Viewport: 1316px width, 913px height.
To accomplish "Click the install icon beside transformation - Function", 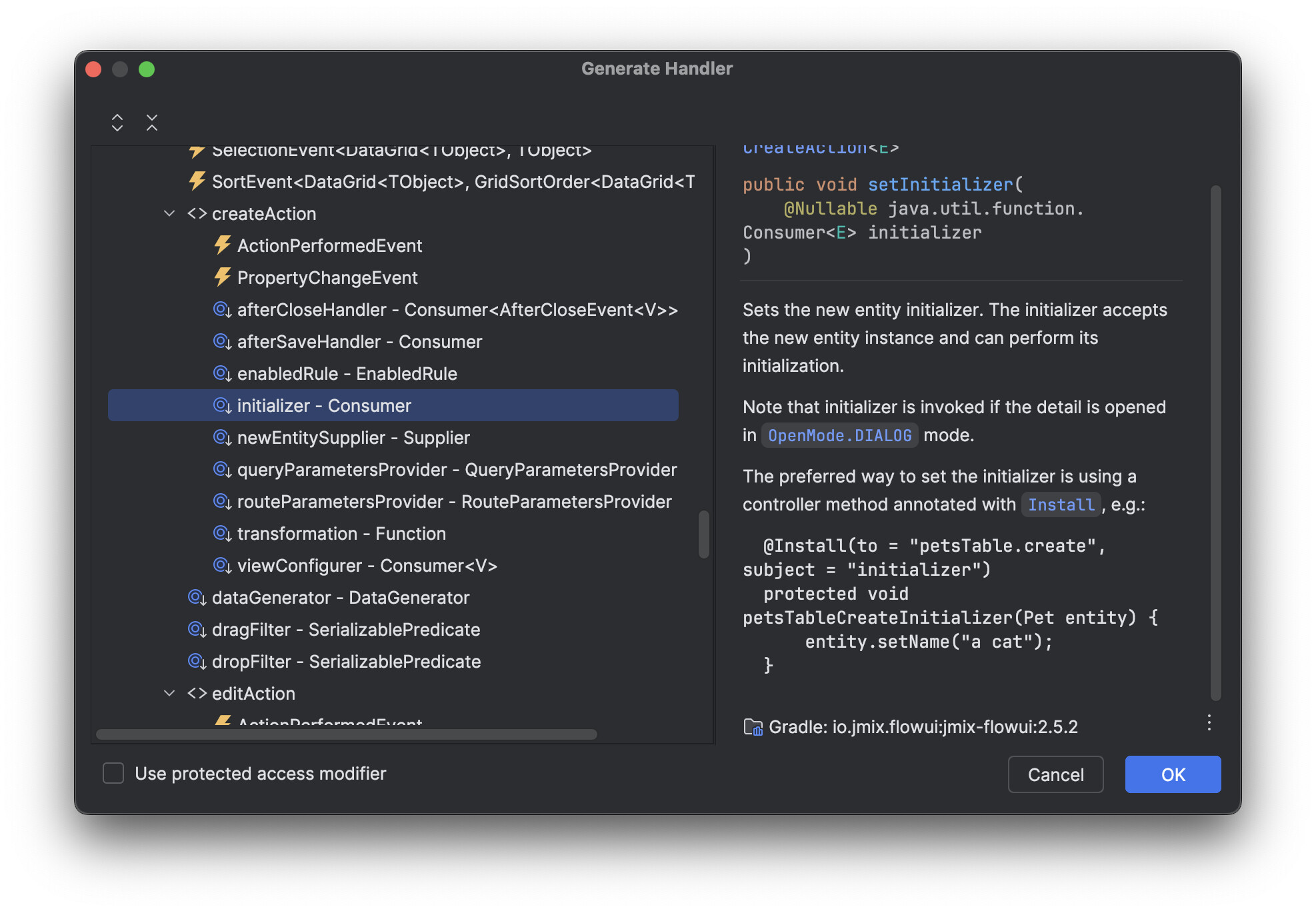I will point(222,534).
